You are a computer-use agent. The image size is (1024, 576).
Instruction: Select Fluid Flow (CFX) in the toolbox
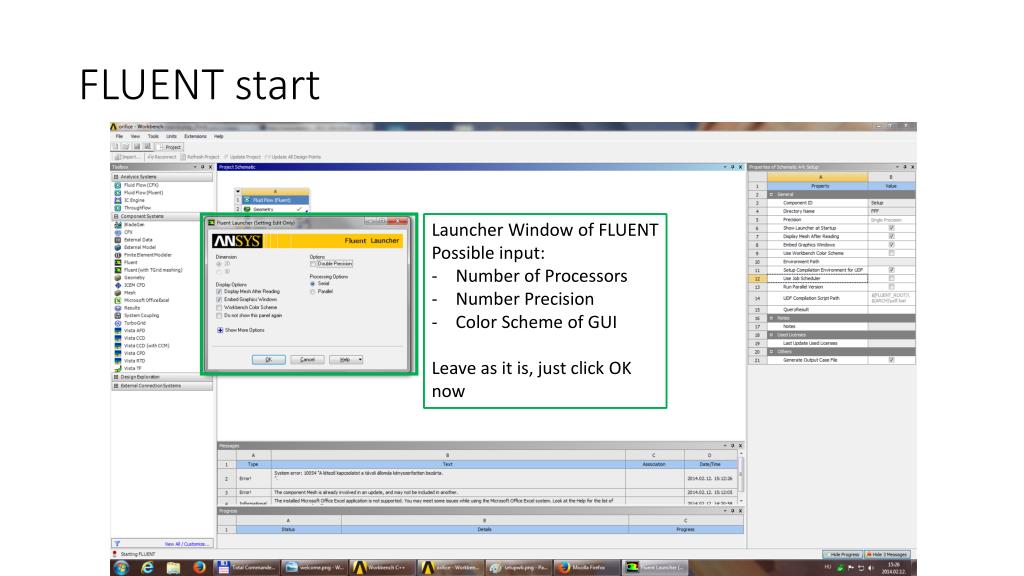140,185
